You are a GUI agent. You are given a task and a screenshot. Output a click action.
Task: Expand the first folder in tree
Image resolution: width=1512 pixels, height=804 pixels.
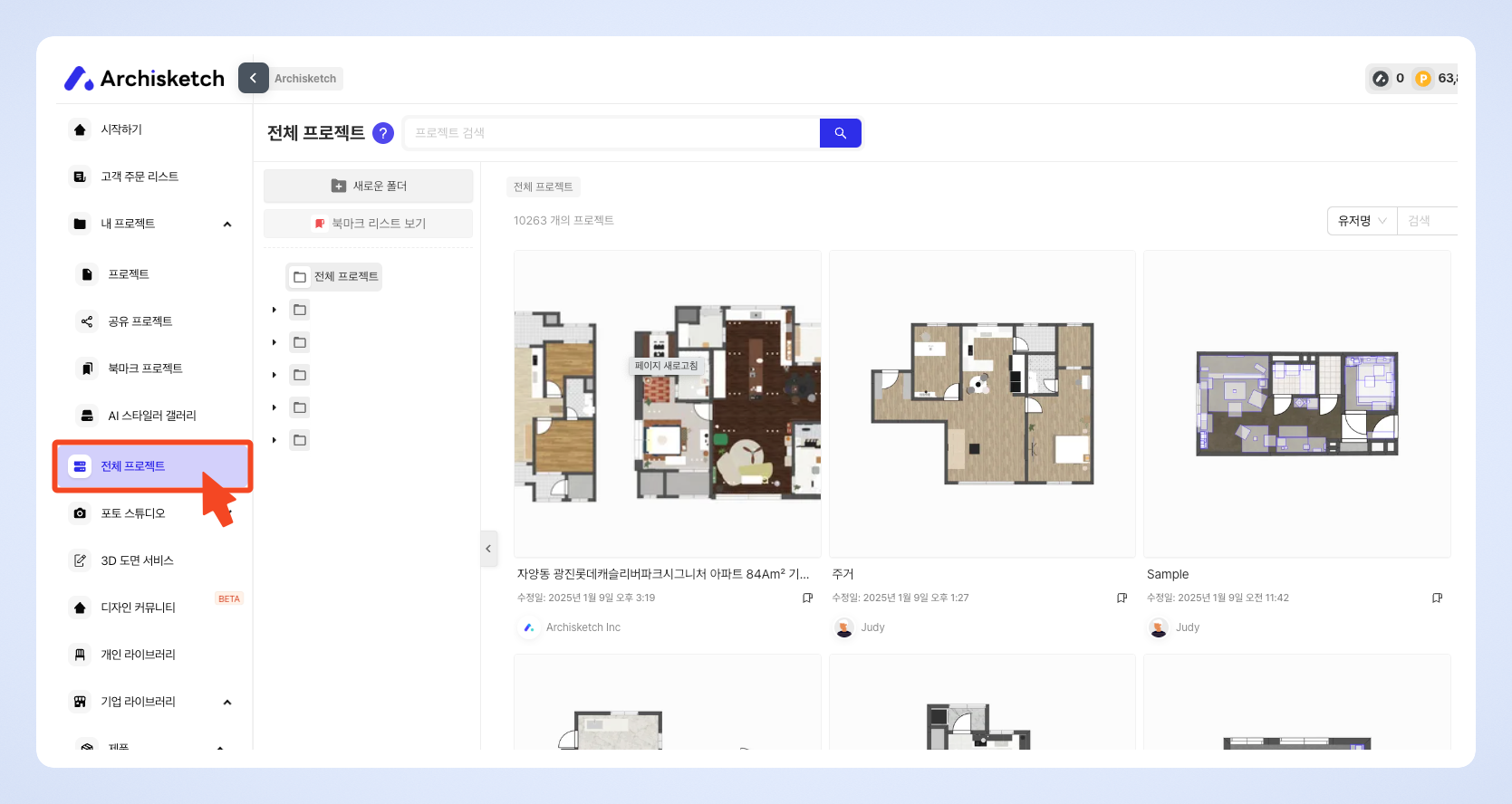click(274, 310)
